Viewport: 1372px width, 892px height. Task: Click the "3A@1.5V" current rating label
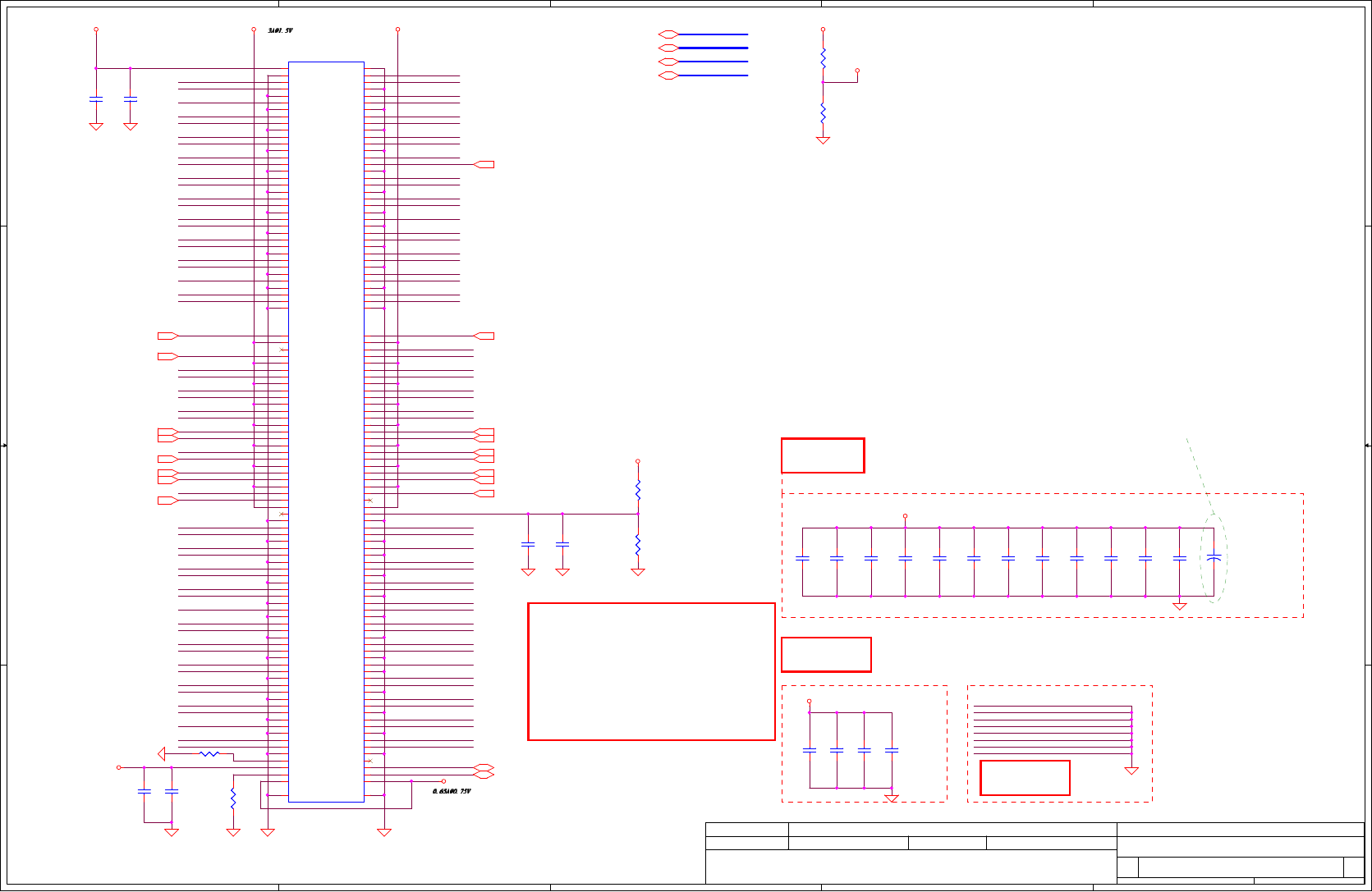click(x=280, y=31)
